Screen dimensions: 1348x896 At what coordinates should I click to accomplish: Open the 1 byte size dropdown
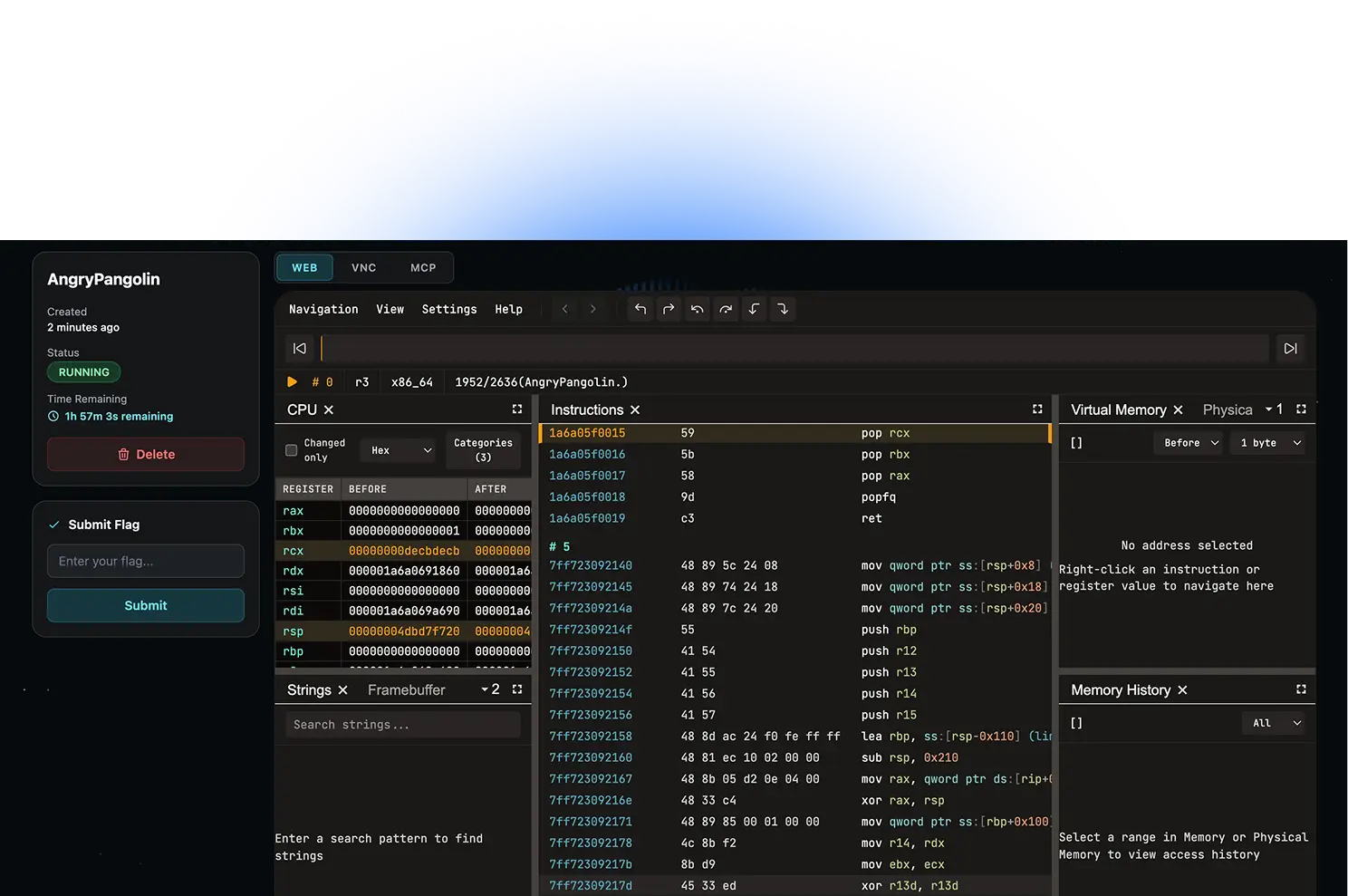tap(1268, 443)
